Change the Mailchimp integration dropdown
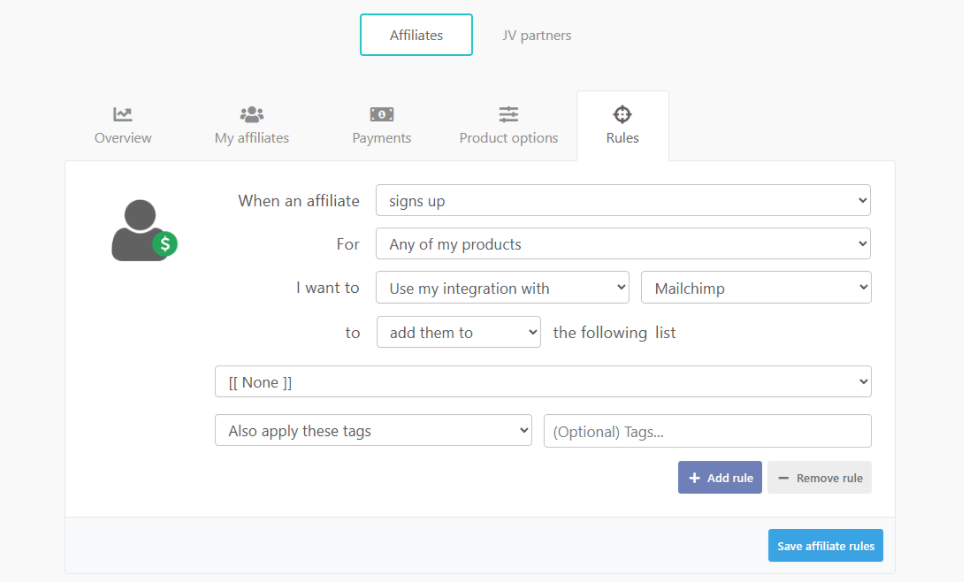Screen dimensions: 964x582 [x=756, y=288]
